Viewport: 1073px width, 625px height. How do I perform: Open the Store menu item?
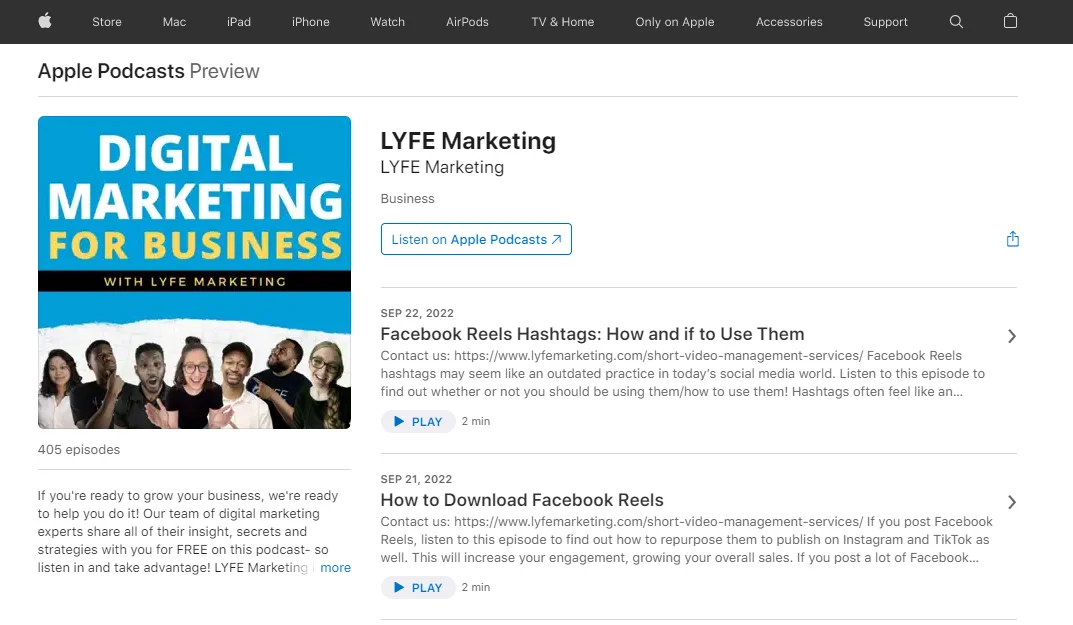(106, 21)
